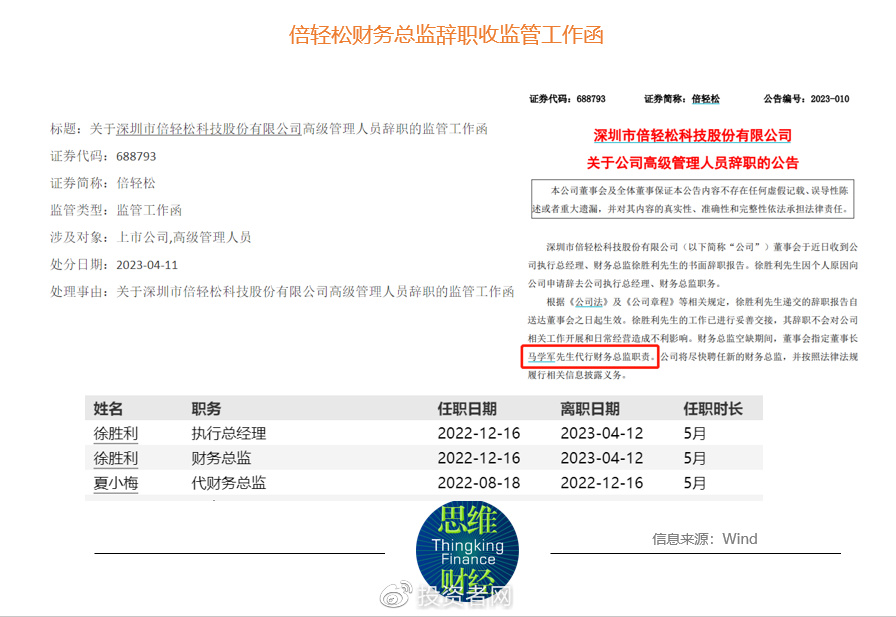Select the date 2022-08-18

coord(479,483)
